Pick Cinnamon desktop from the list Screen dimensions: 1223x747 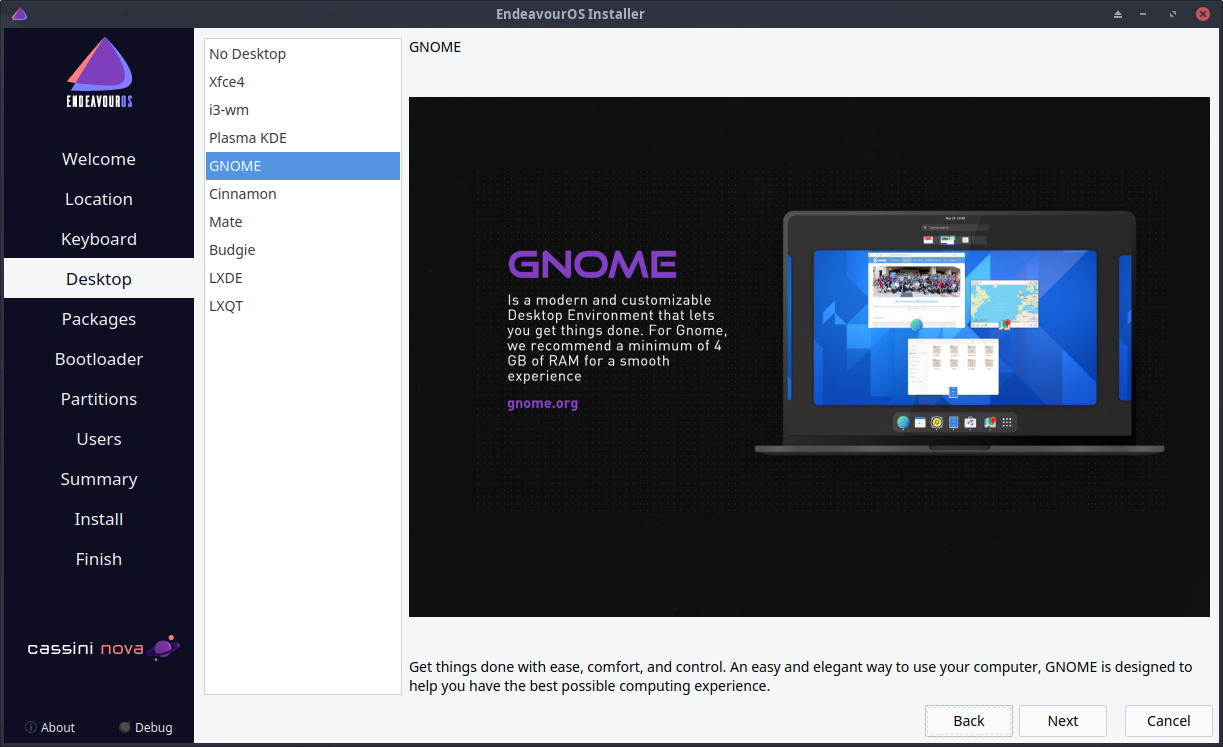click(x=243, y=194)
